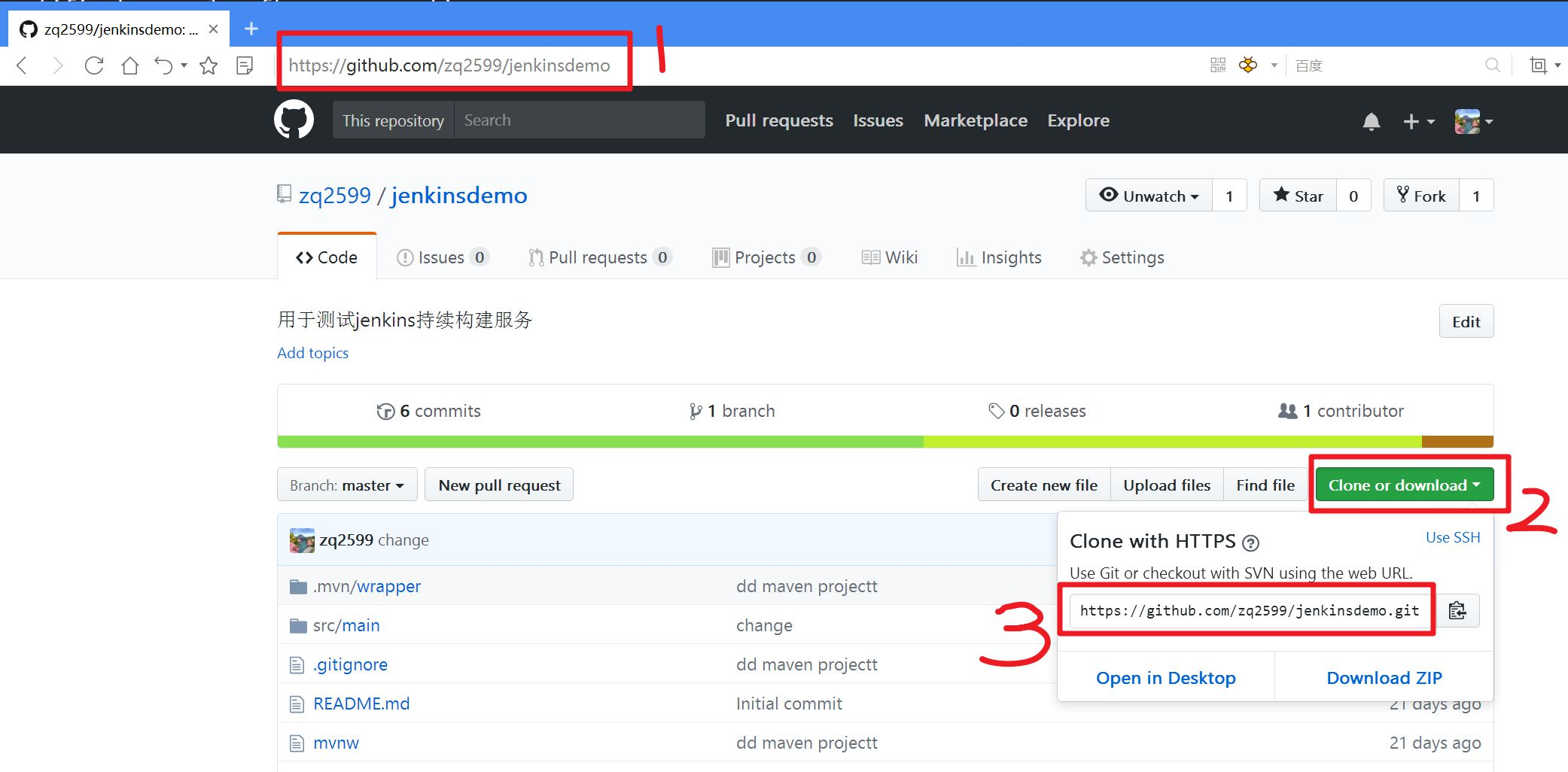Click the help question mark beside Clone with HTTPS
The image size is (1568, 772).
pyautogui.click(x=1250, y=543)
